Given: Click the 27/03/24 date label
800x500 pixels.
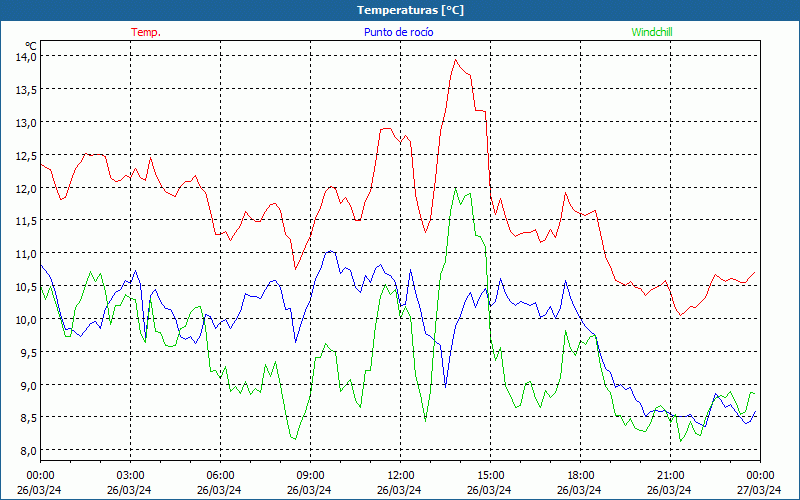Looking at the screenshot, I should click(x=759, y=490).
